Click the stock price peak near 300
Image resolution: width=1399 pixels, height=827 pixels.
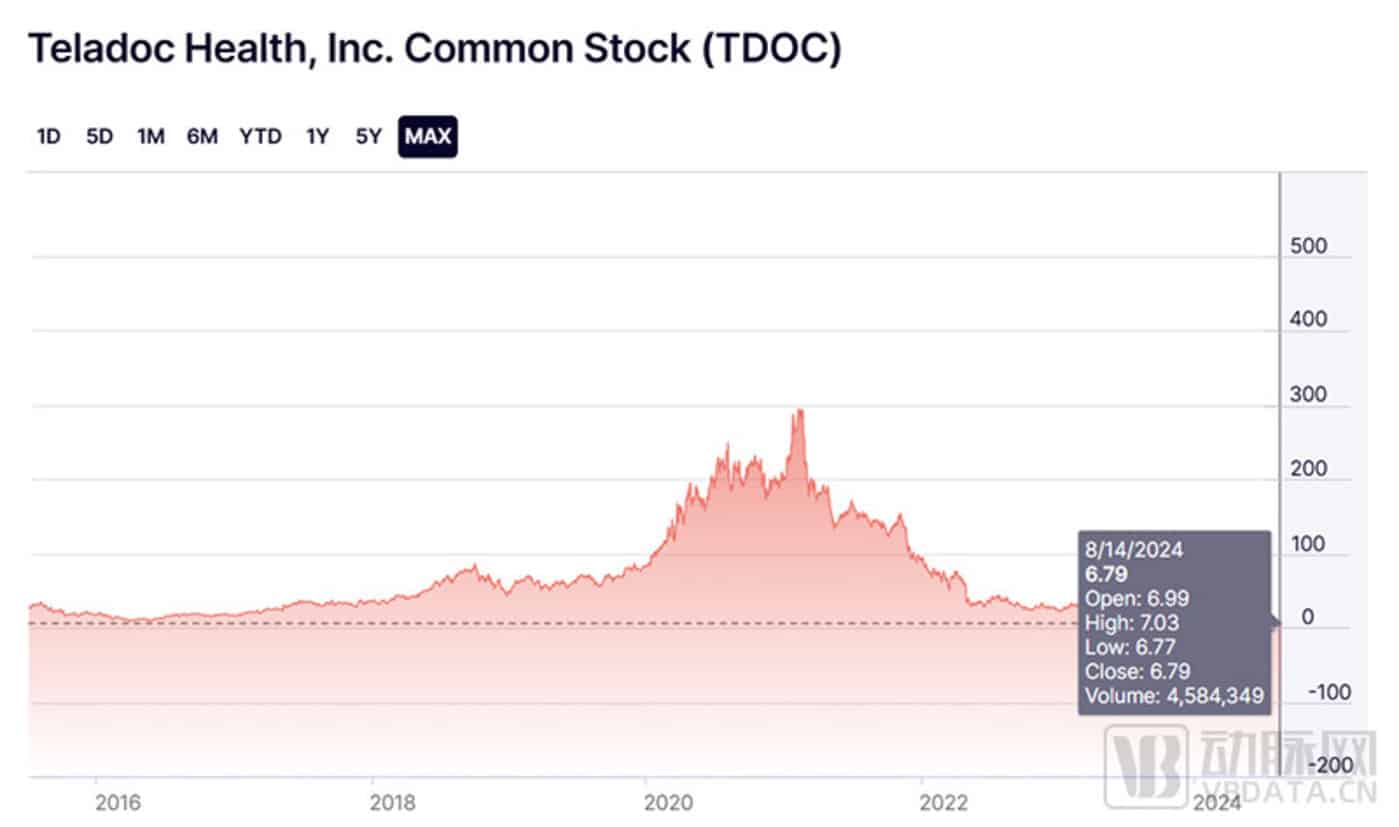coord(799,411)
